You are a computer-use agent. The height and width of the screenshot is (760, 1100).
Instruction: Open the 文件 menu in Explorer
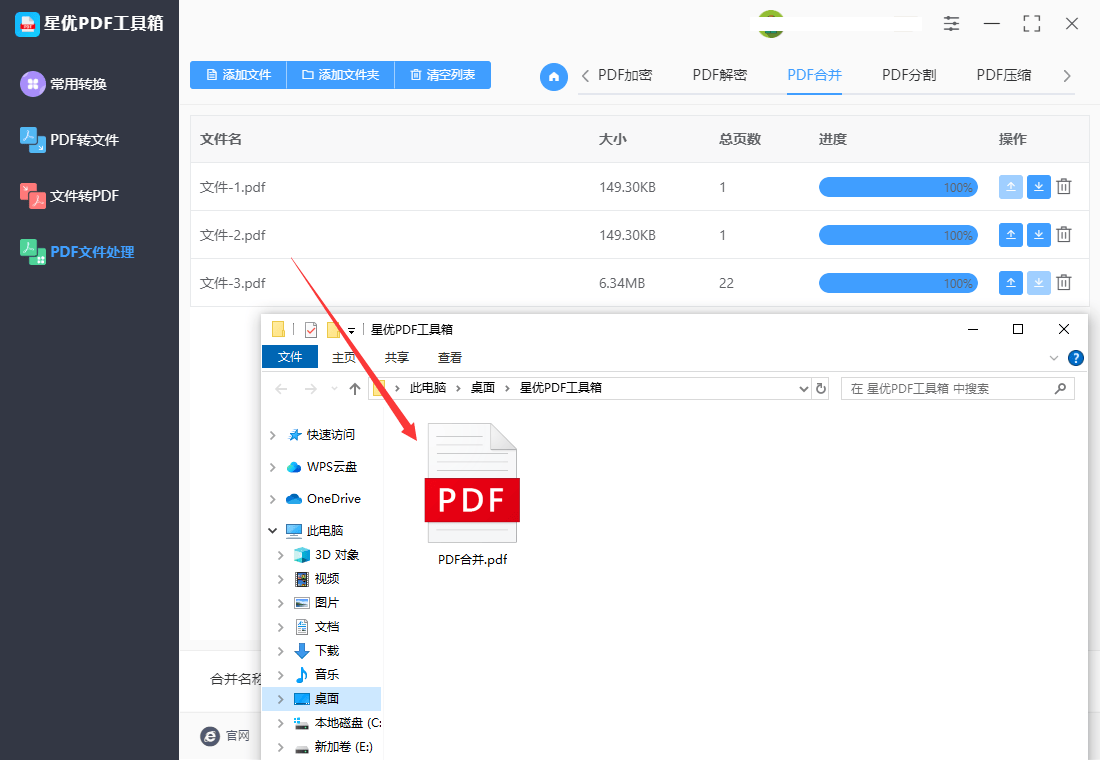[x=290, y=357]
